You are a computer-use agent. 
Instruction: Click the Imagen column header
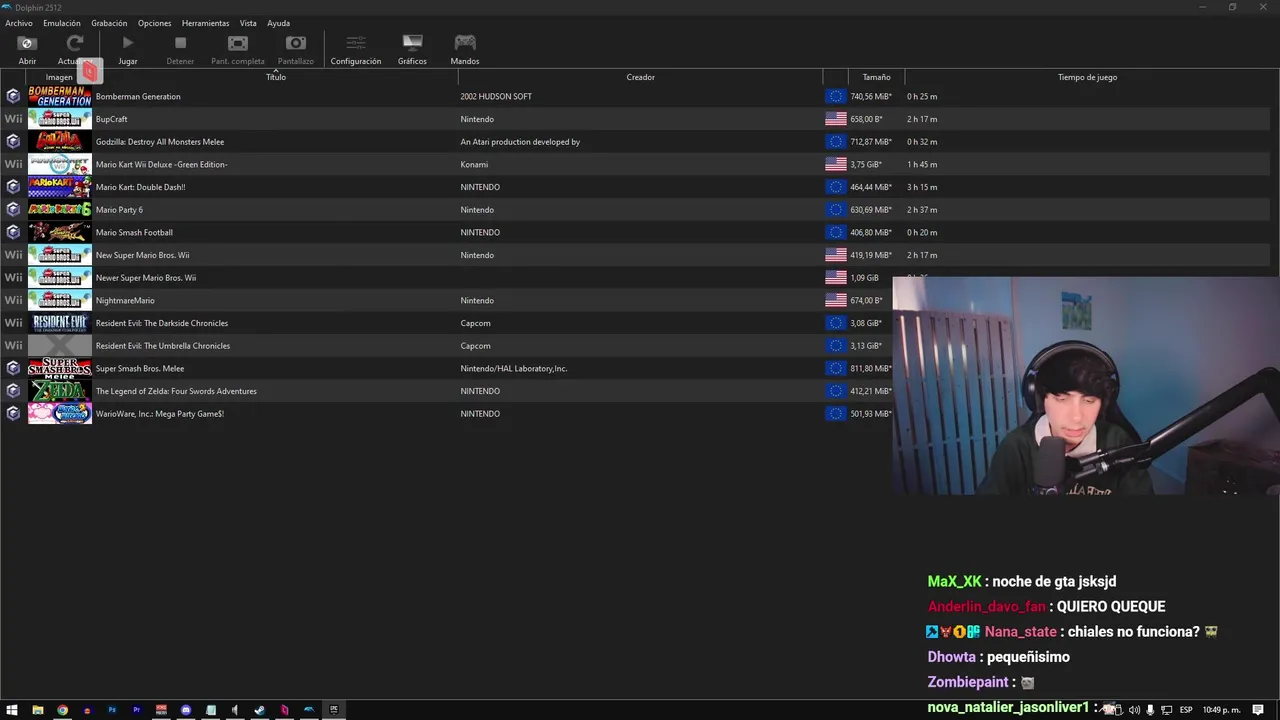coord(59,77)
